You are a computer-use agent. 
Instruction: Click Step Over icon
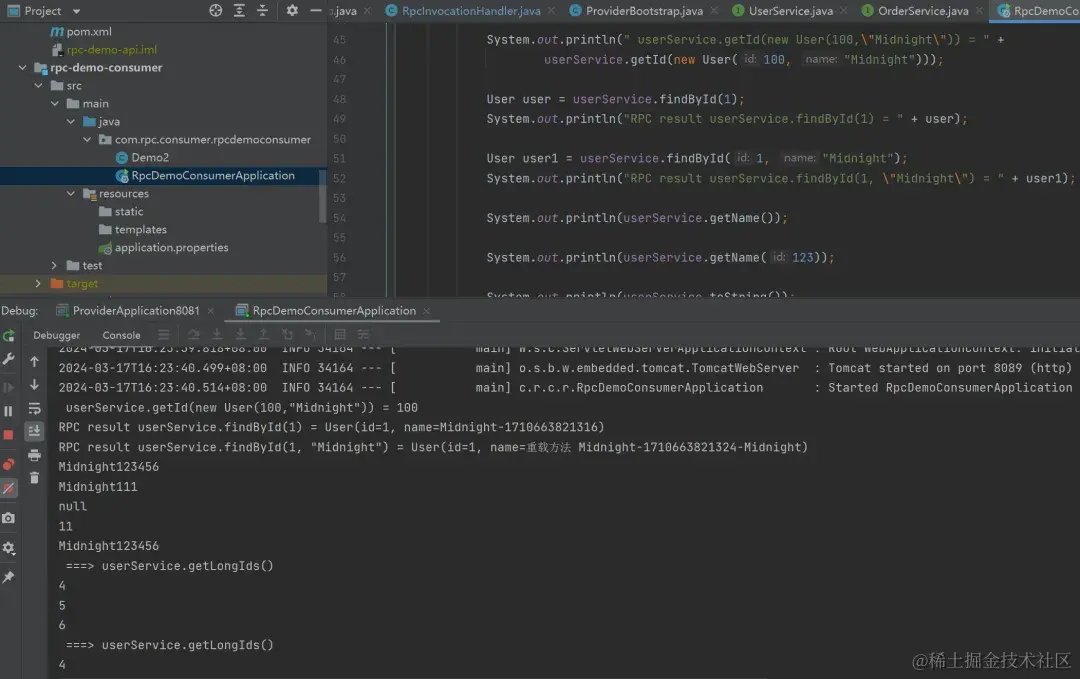(194, 335)
